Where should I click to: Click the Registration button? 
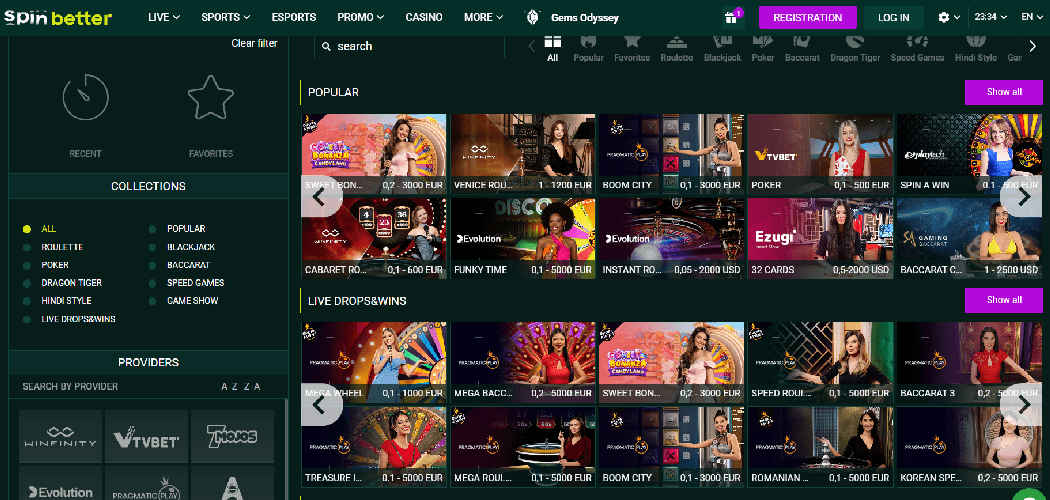[x=807, y=17]
